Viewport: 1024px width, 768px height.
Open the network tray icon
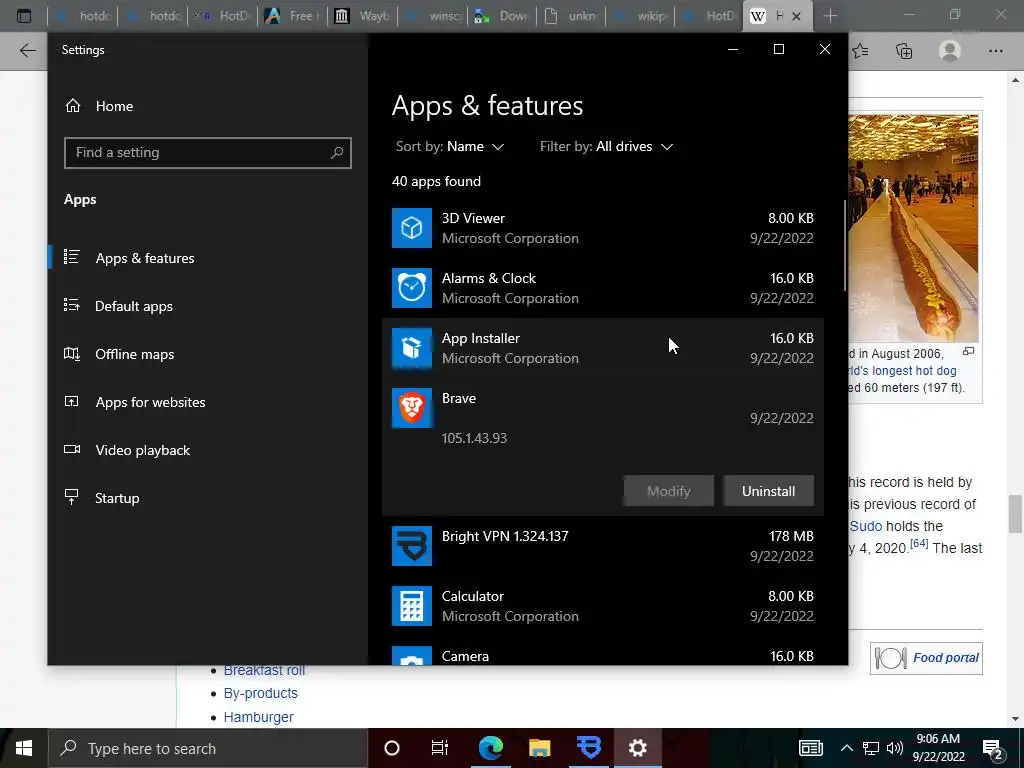coord(871,748)
